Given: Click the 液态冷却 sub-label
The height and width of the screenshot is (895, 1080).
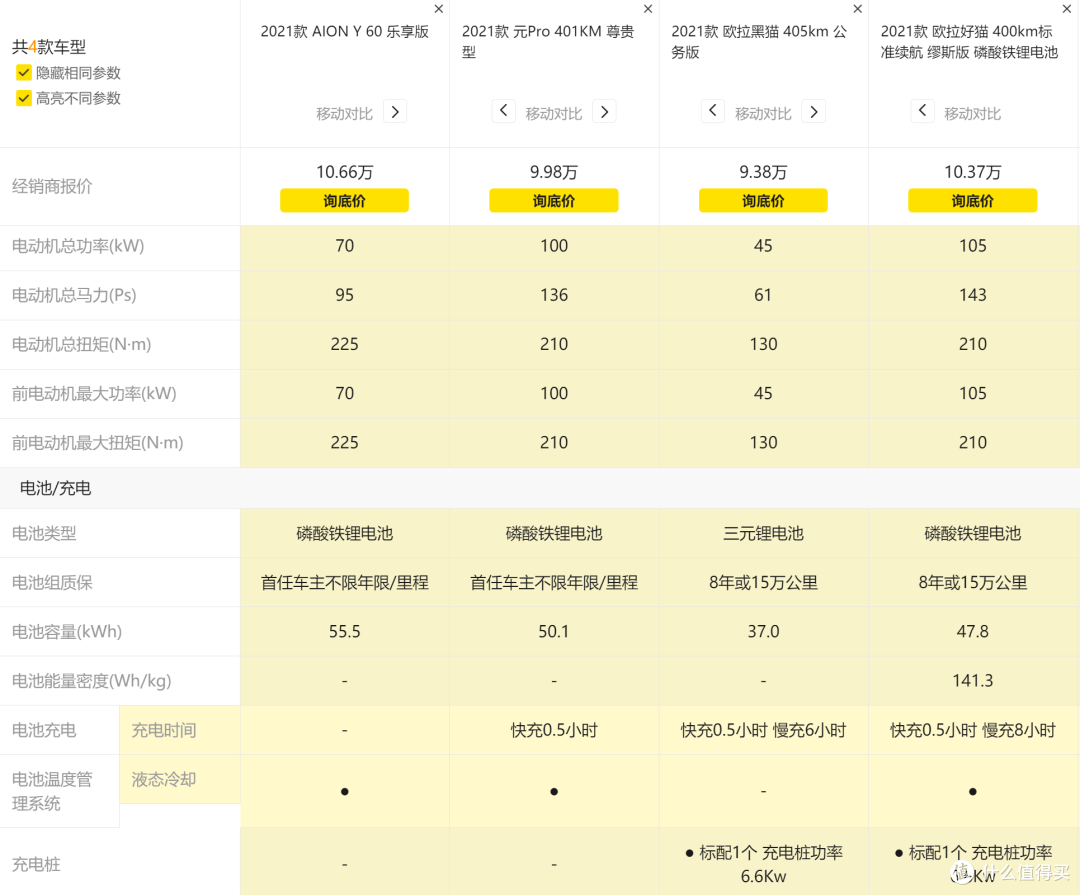Looking at the screenshot, I should pos(164,779).
